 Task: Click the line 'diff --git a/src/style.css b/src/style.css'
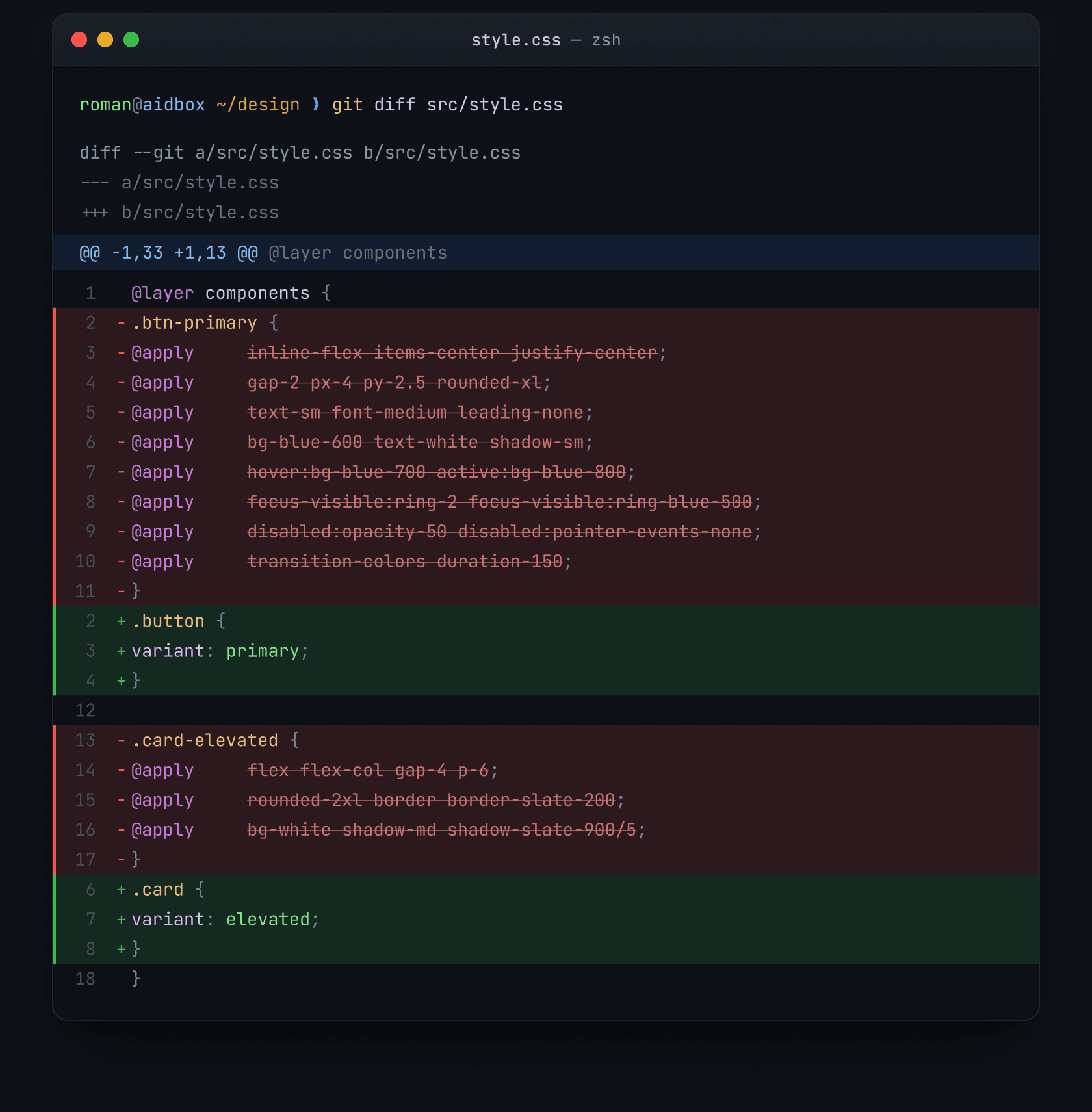pos(300,153)
